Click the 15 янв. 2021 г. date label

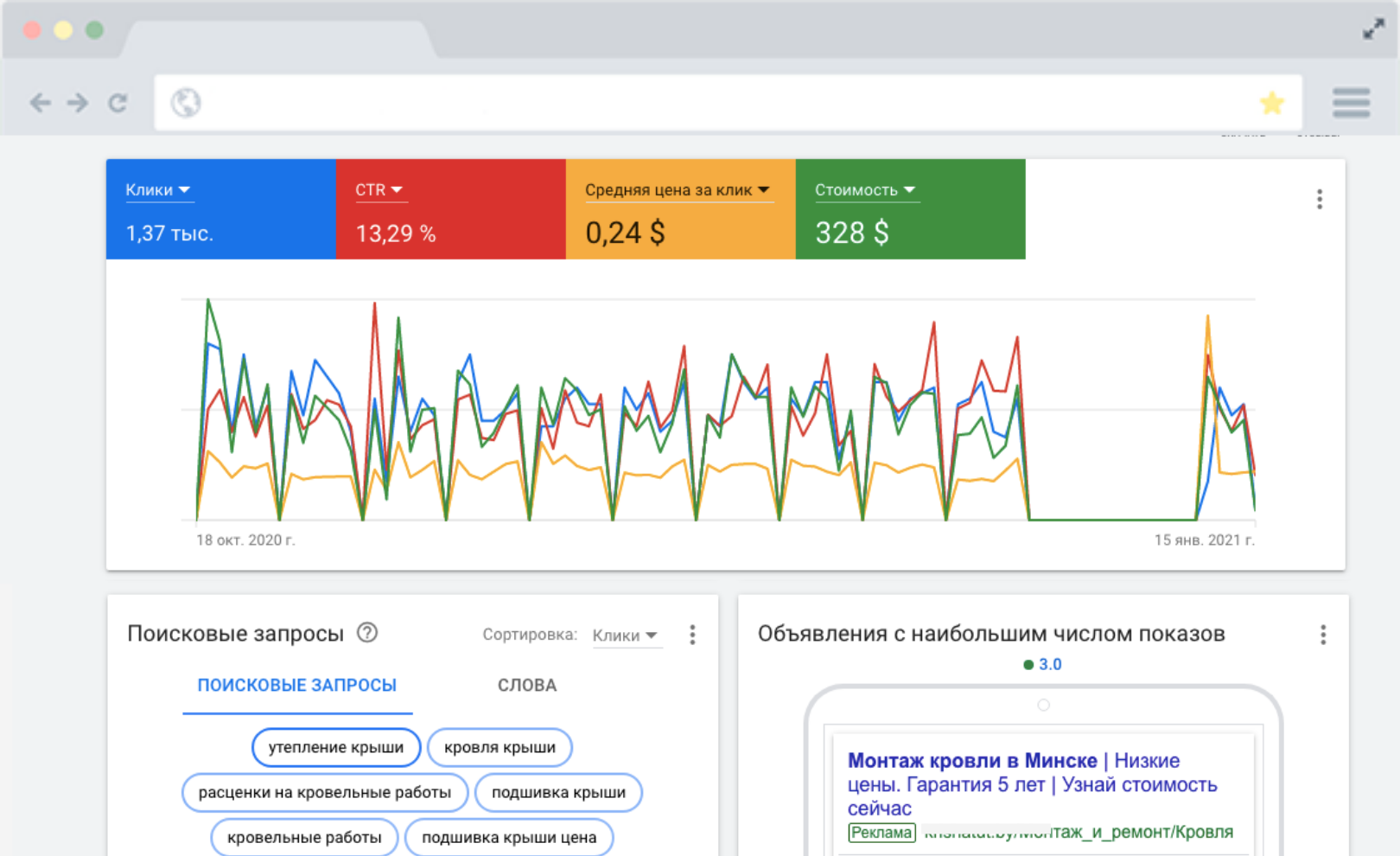(x=1205, y=540)
